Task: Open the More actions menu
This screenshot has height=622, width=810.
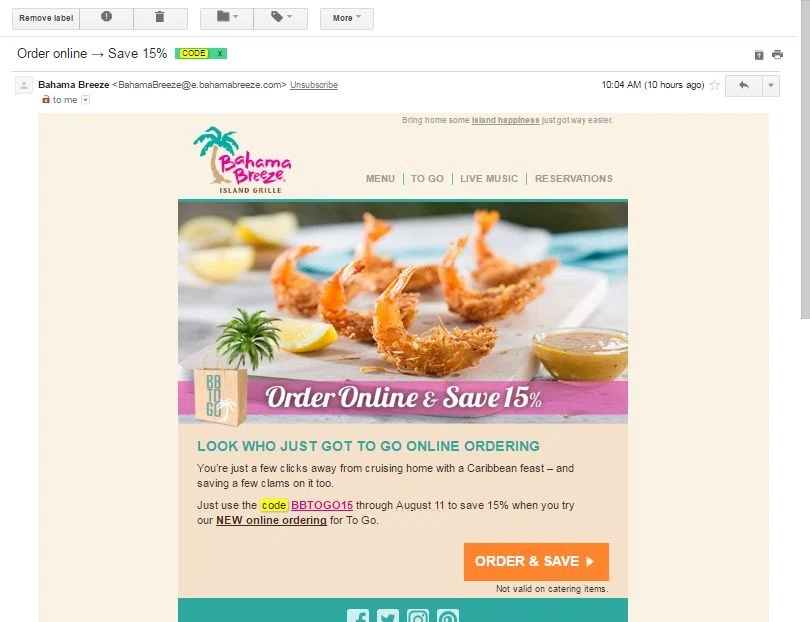Action: (347, 18)
